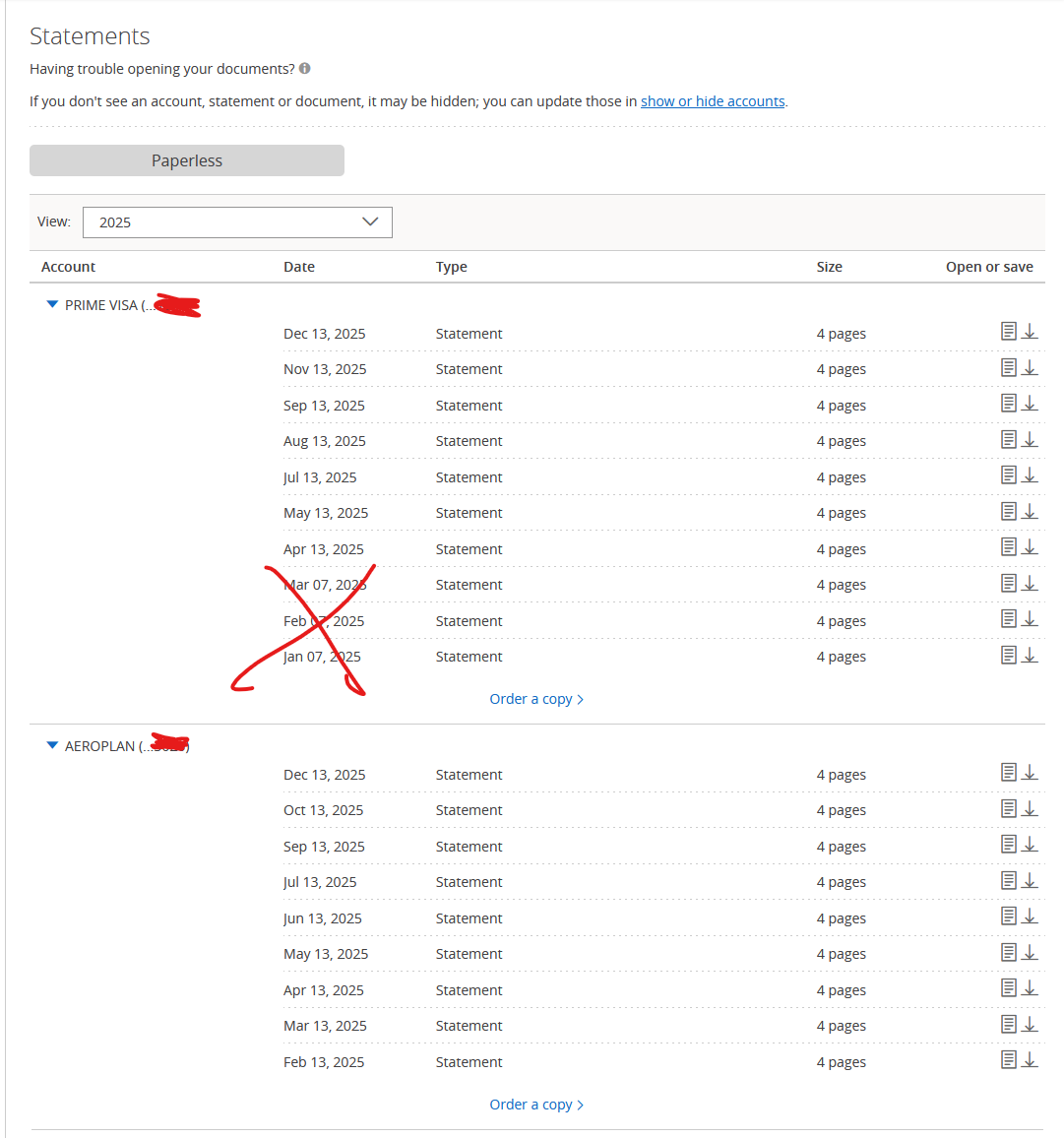Open the AEROPLAN Apr 13, 2025 statement document
The height and width of the screenshot is (1138, 1064).
tap(1009, 988)
